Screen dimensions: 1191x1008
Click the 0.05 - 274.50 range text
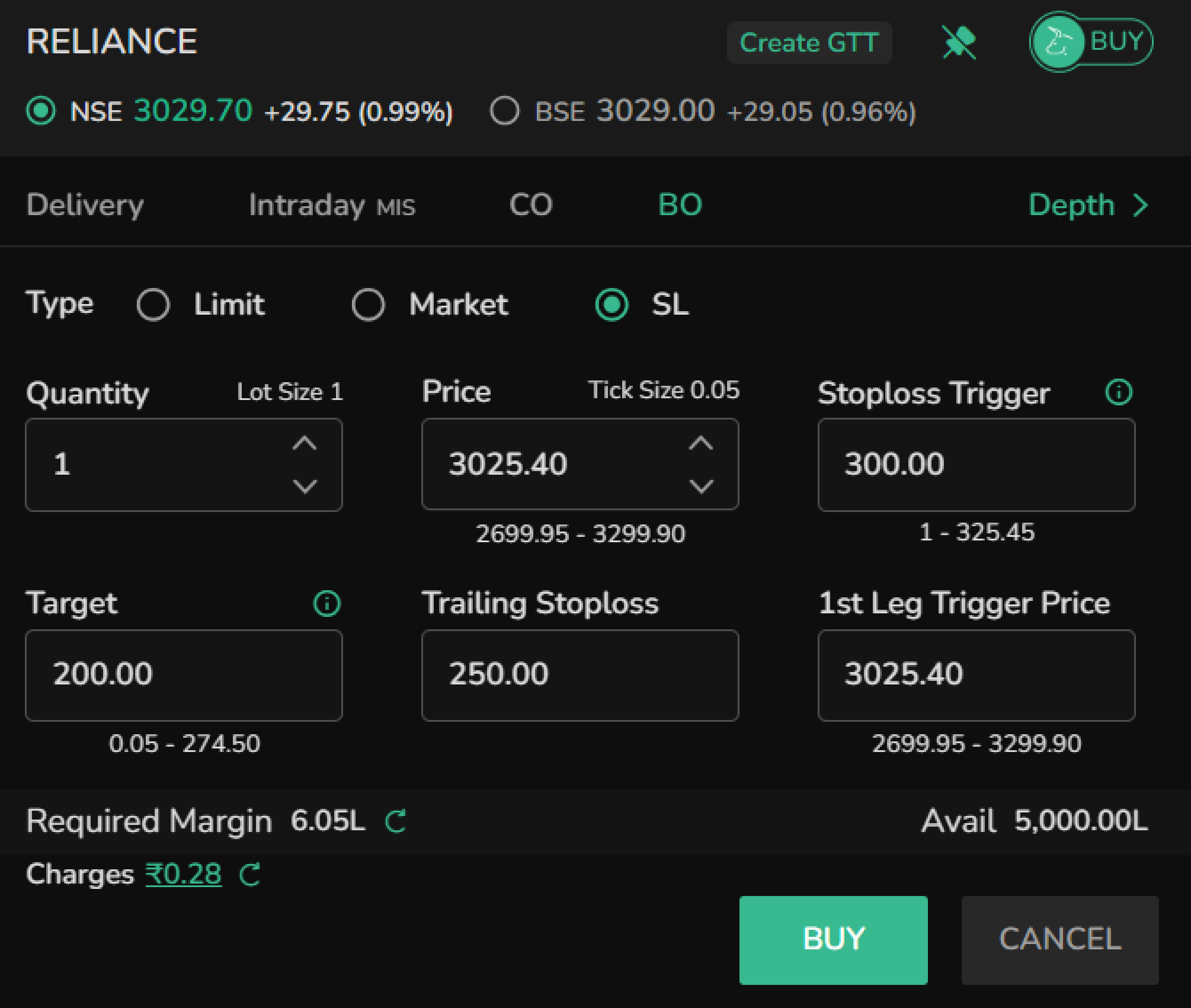(184, 744)
